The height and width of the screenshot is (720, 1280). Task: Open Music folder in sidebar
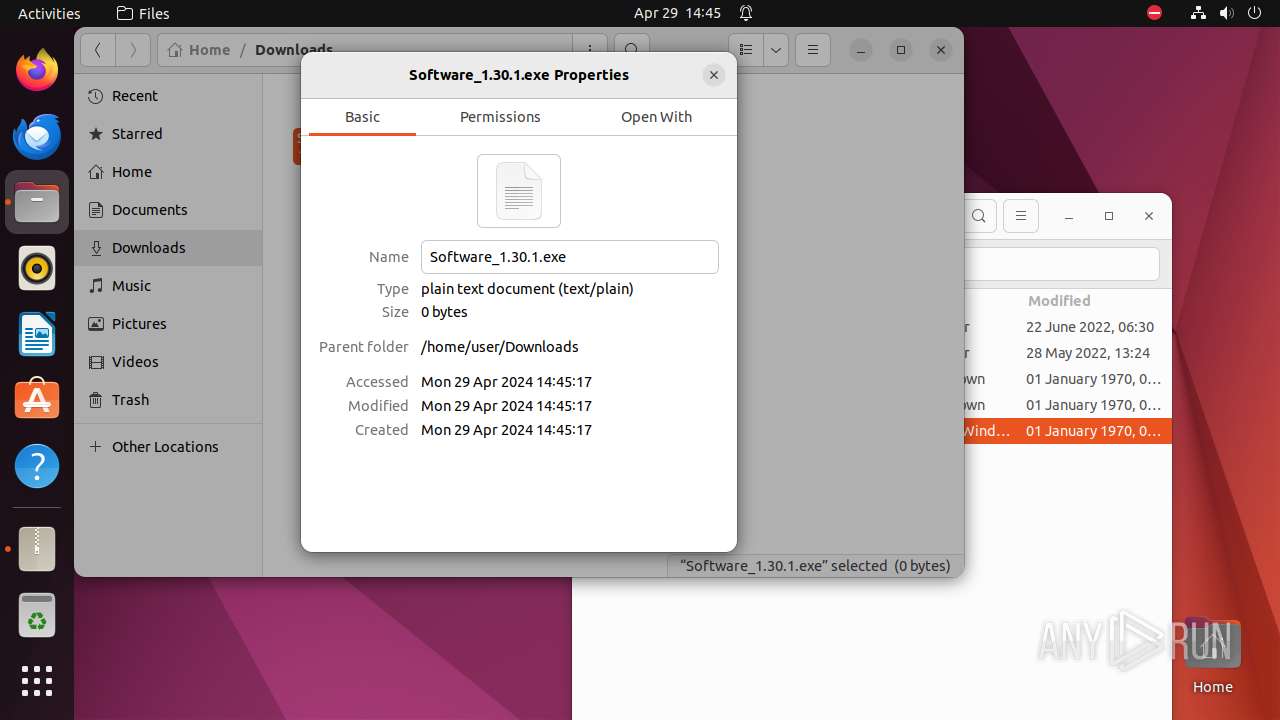point(168,286)
